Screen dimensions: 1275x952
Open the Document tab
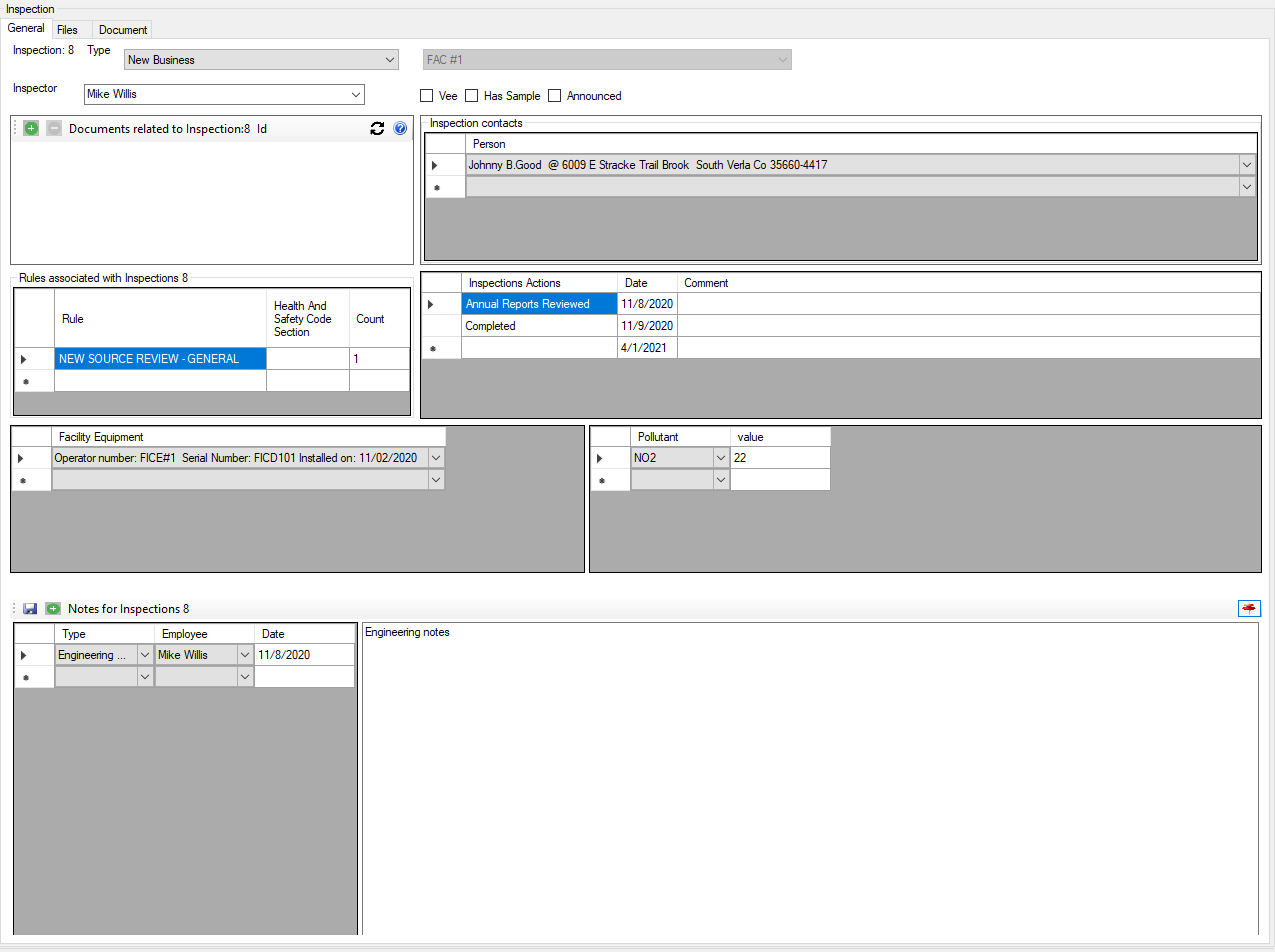[x=122, y=29]
